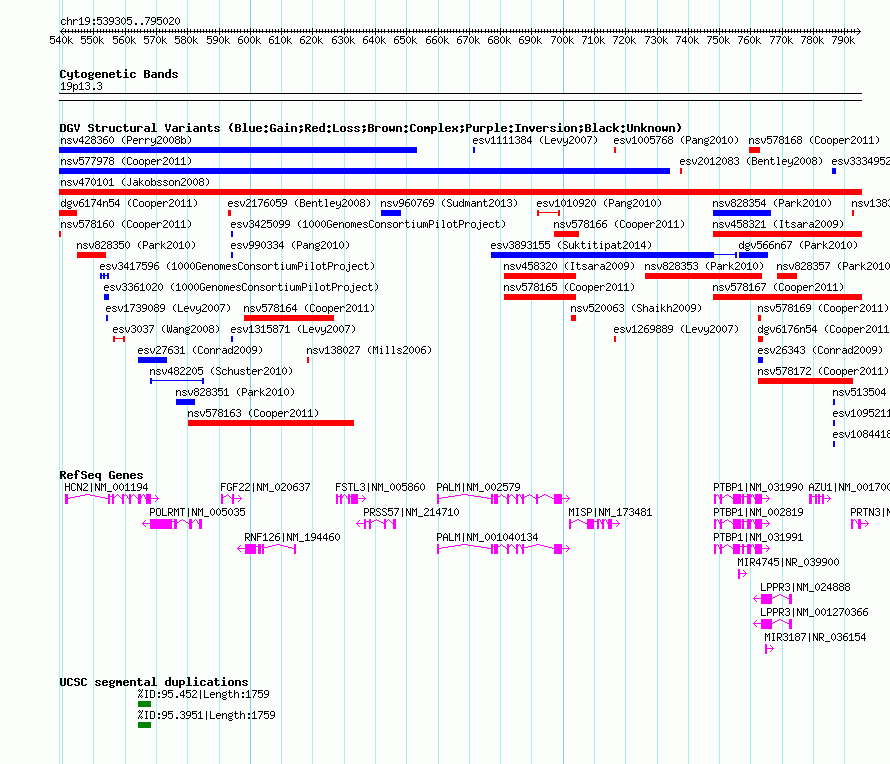Click the red nsv828353 (Park2010) bar
890x764 pixels.
[704, 276]
